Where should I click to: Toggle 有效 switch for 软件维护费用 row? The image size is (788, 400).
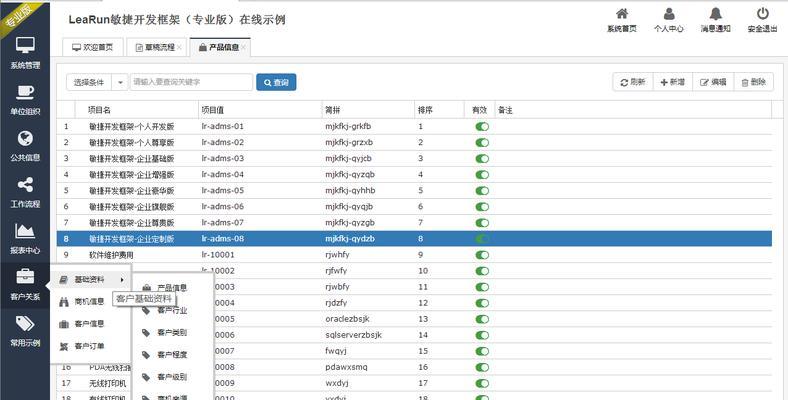(x=481, y=255)
